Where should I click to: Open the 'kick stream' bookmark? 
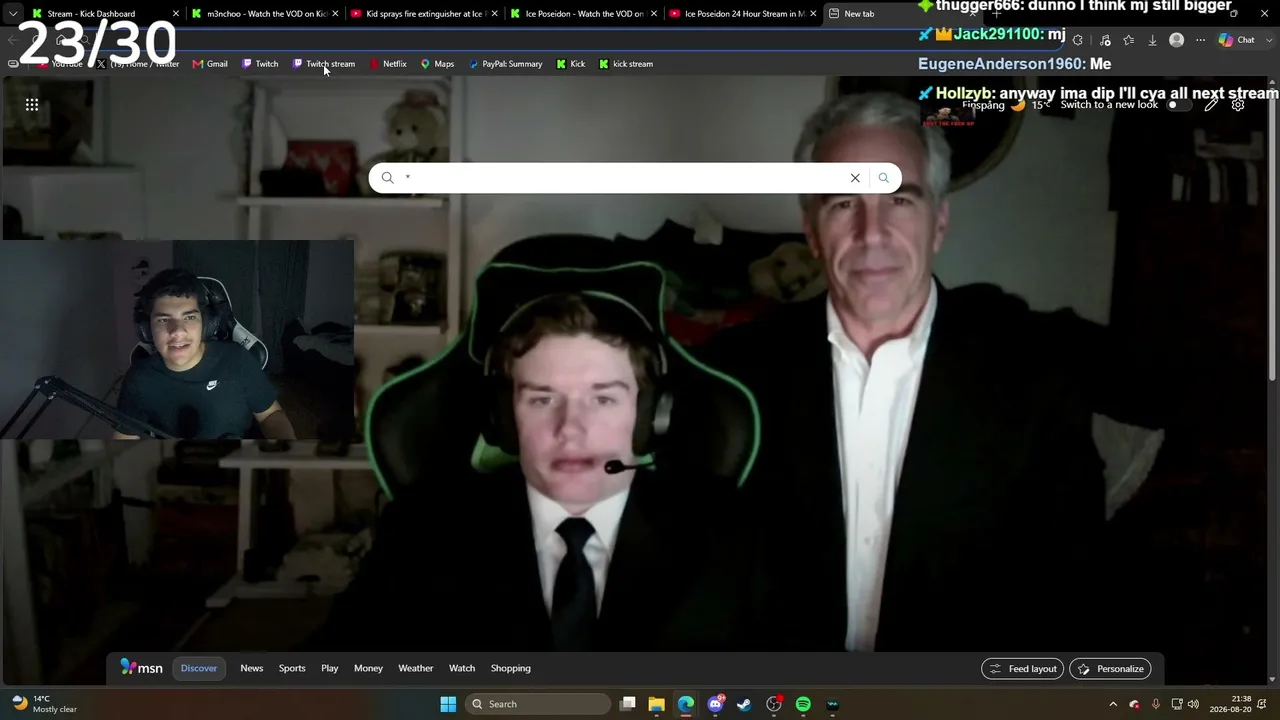coord(626,64)
